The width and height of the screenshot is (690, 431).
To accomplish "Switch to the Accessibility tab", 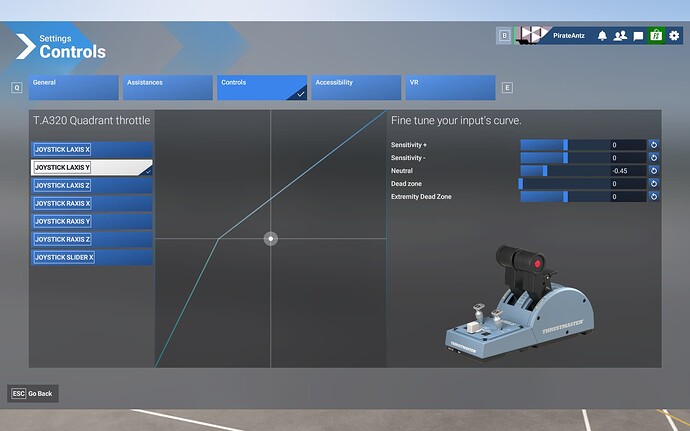I will pos(356,88).
